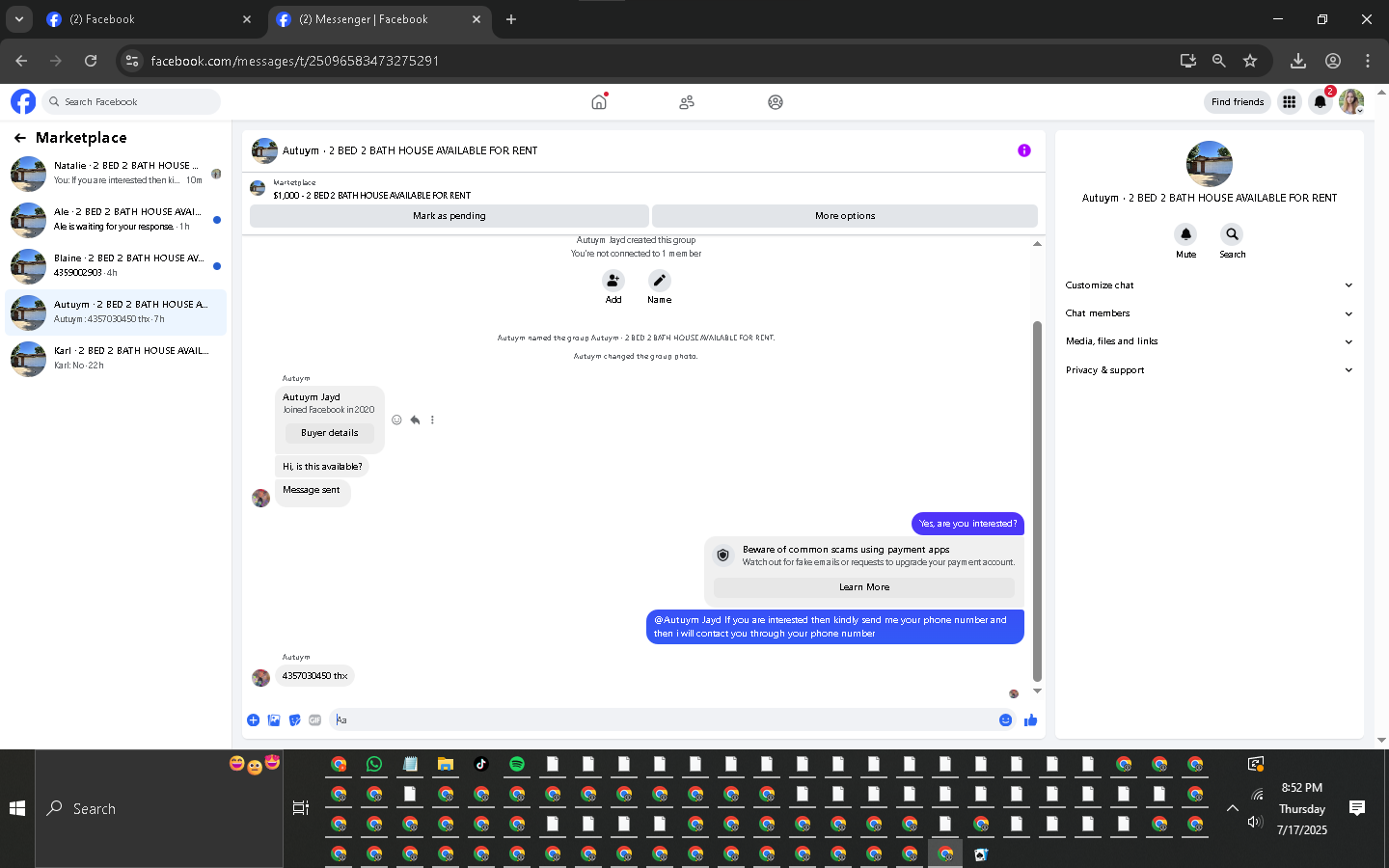Viewport: 1389px width, 868px height.
Task: Click Learn More on scam warning
Action: [864, 587]
